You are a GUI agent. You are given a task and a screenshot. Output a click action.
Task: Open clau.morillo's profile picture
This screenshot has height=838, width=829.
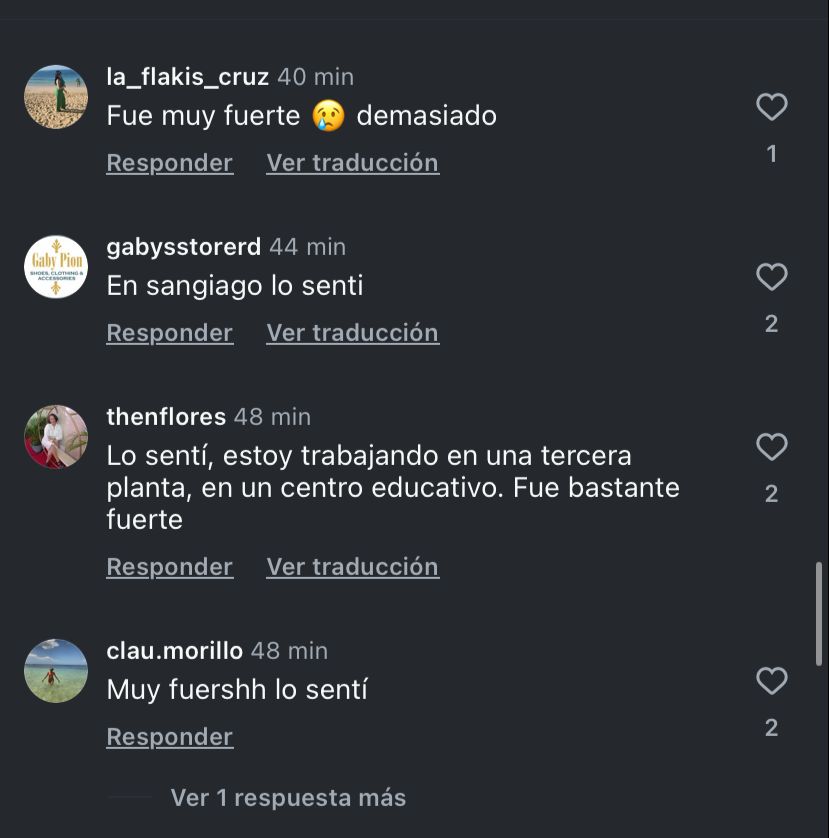point(56,671)
